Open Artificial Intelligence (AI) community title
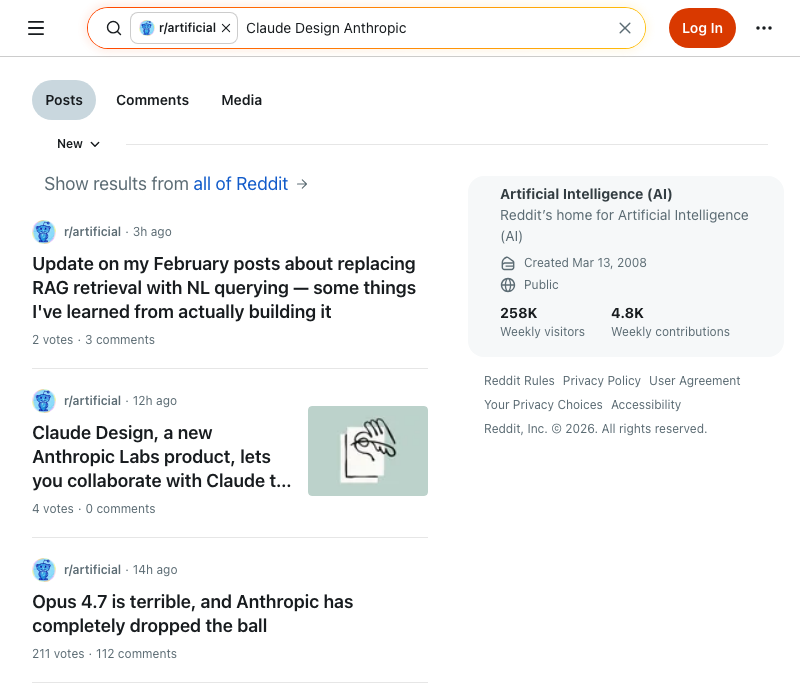 pos(586,194)
